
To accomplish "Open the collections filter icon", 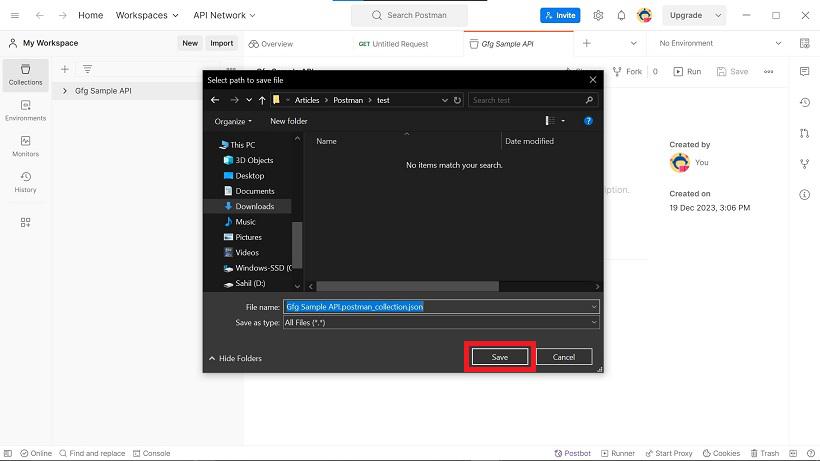I will coord(87,69).
